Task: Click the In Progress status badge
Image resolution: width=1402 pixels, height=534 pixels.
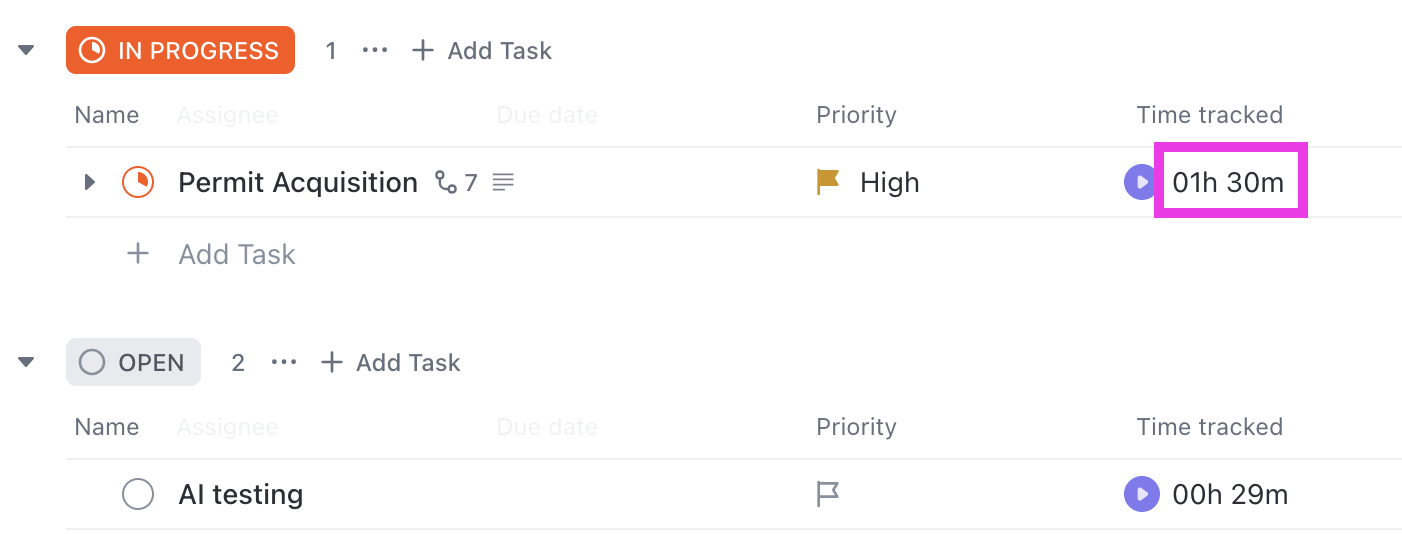Action: [x=180, y=50]
